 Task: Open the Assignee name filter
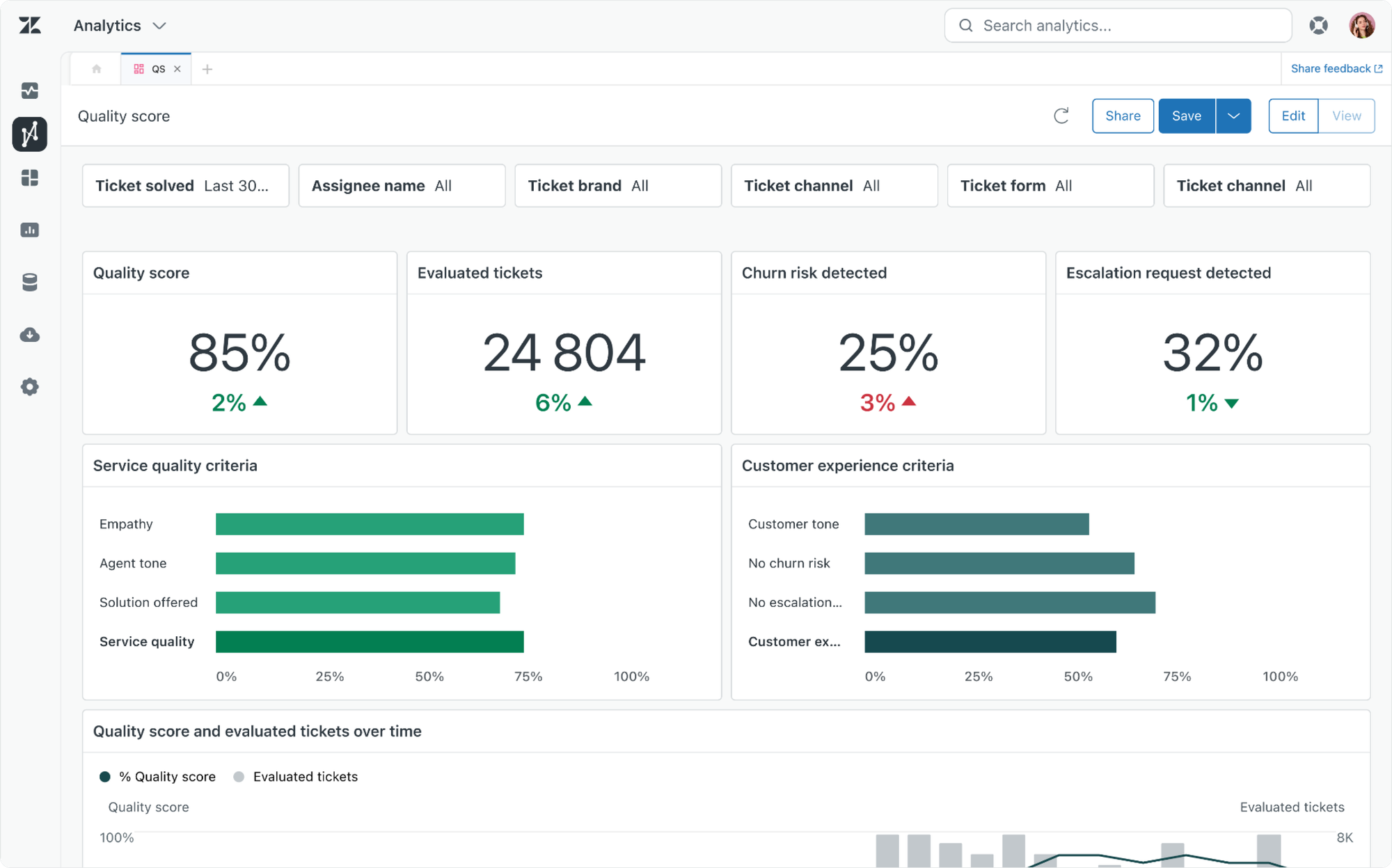click(402, 186)
